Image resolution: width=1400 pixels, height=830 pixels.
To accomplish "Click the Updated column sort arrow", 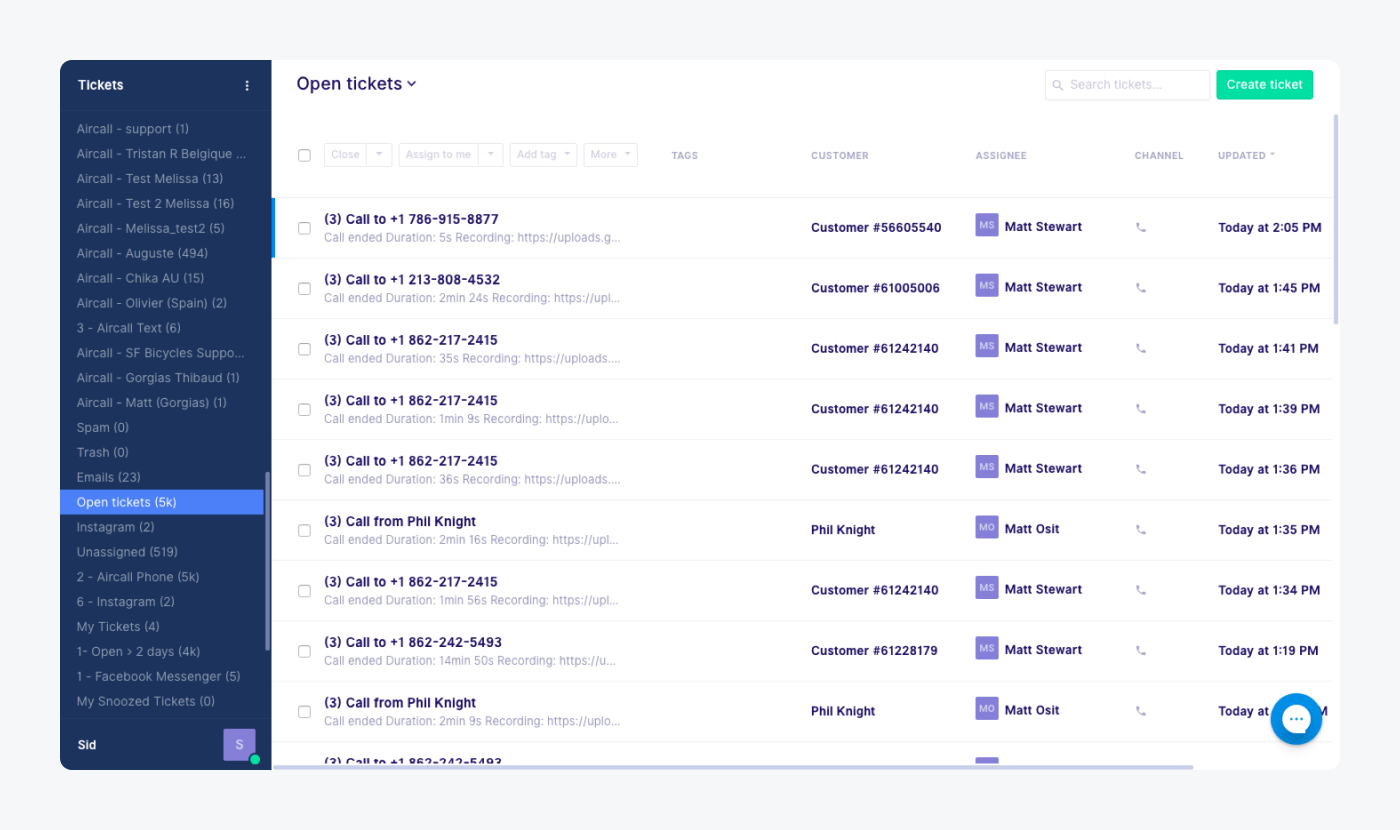I will [x=1272, y=155].
